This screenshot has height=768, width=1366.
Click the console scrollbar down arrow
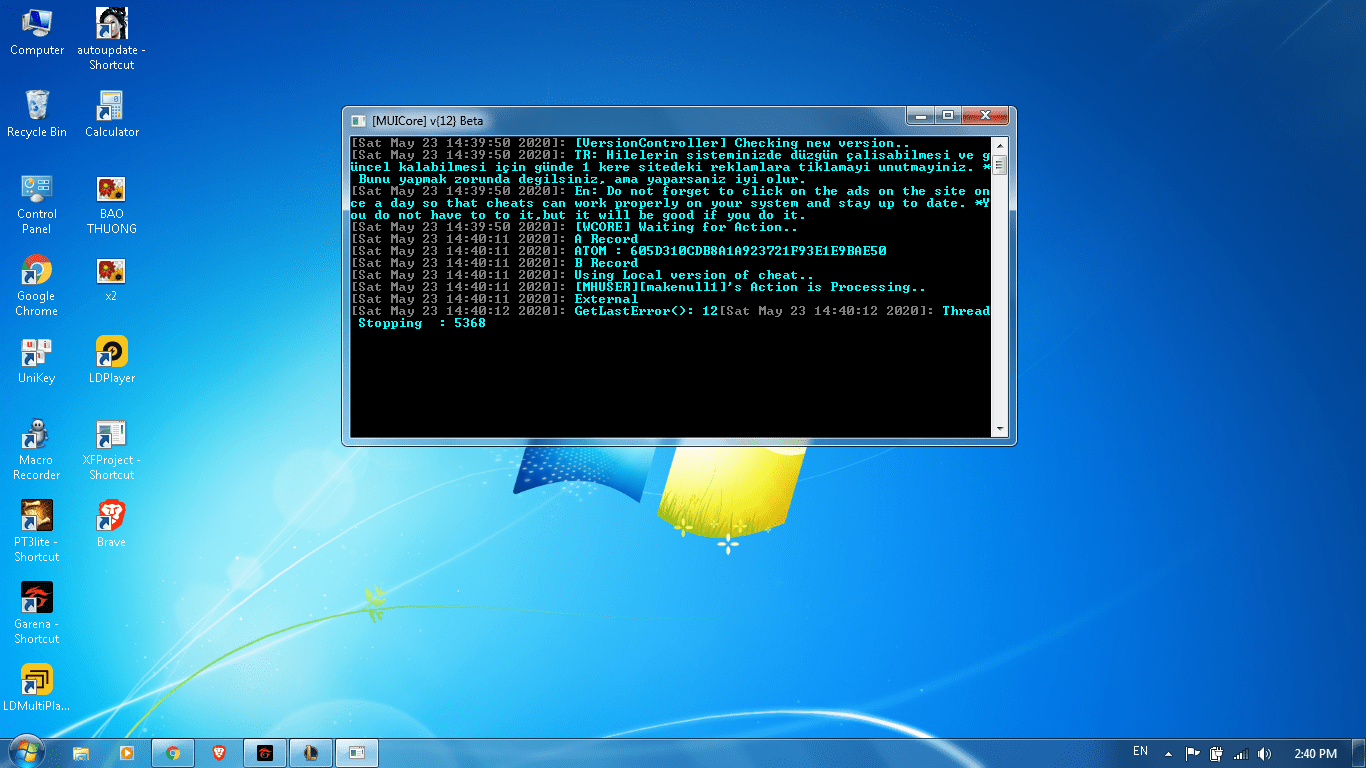999,429
